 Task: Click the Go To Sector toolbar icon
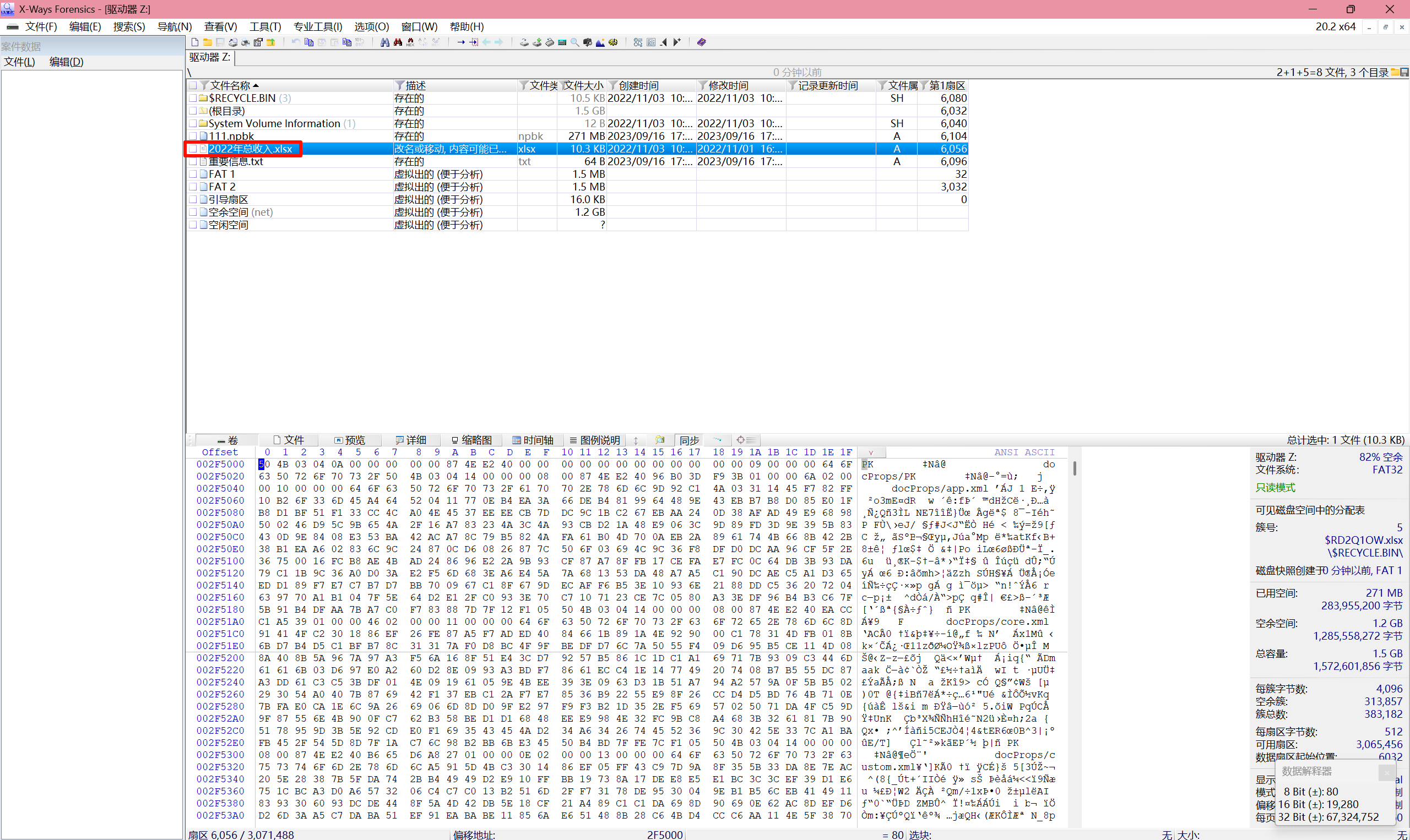pyautogui.click(x=474, y=42)
